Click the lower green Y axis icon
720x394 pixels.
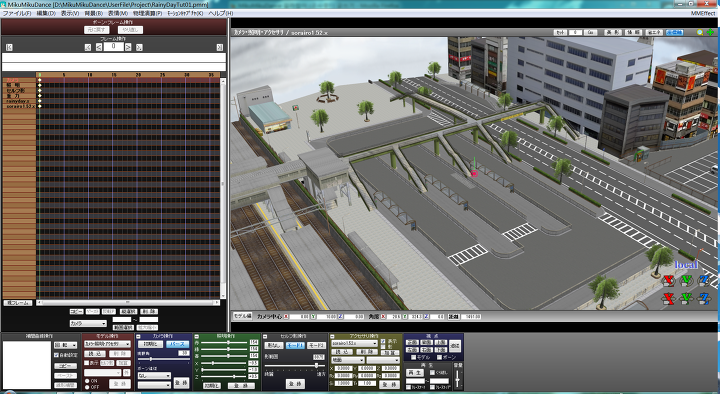pyautogui.click(x=686, y=298)
